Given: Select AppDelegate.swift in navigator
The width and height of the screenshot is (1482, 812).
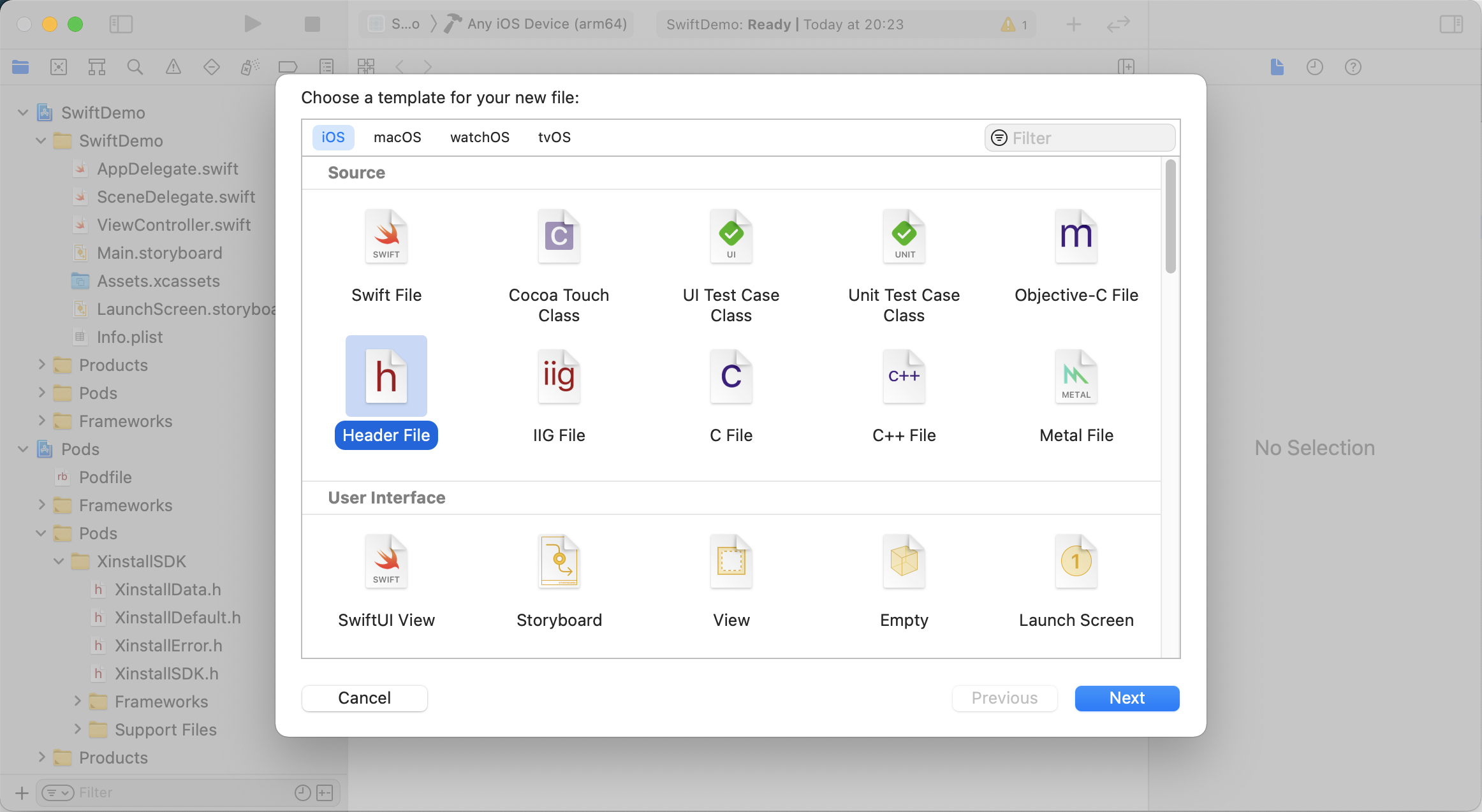Looking at the screenshot, I should click(167, 169).
